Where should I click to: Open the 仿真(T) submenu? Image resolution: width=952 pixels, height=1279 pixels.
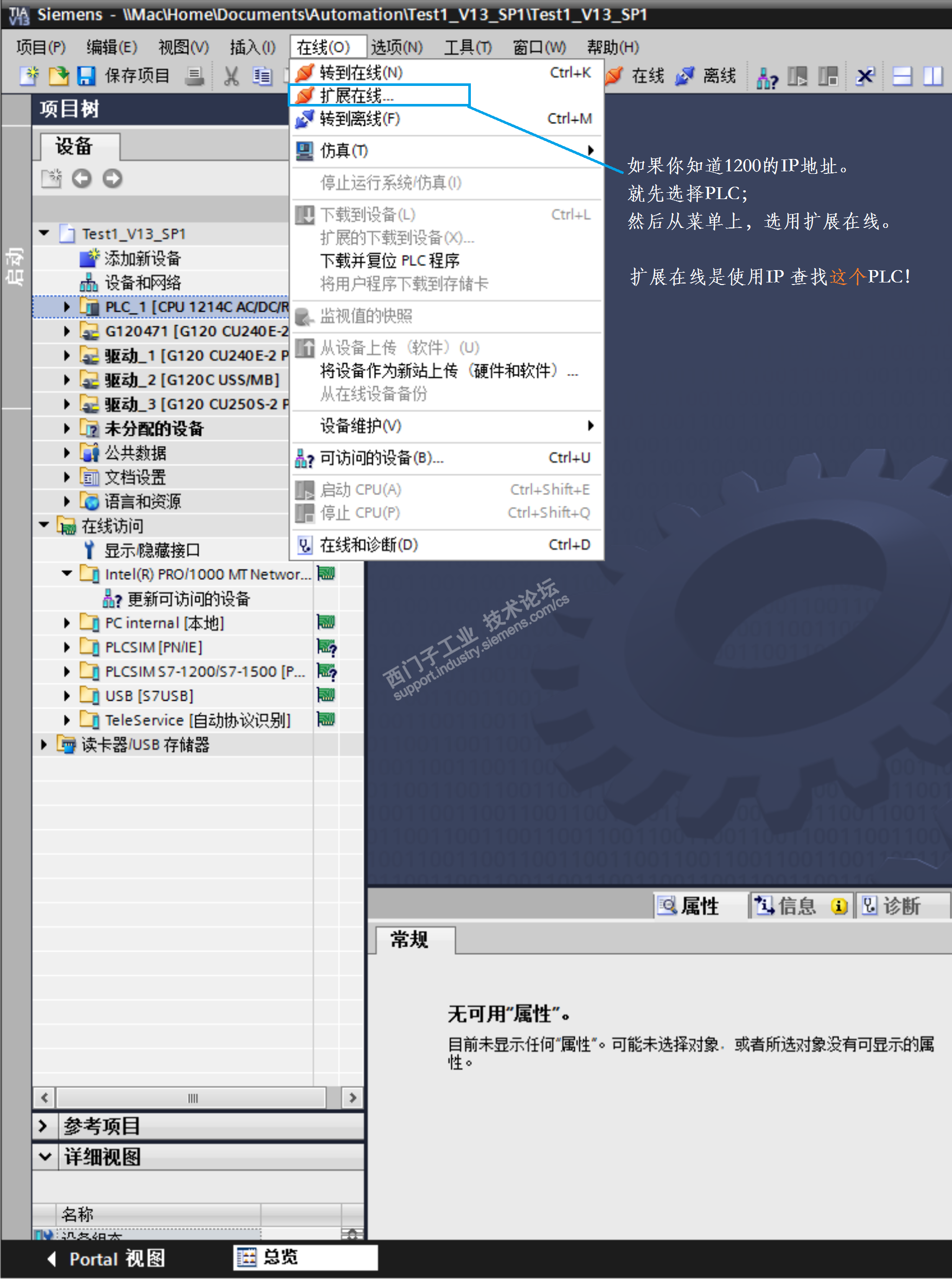click(447, 151)
